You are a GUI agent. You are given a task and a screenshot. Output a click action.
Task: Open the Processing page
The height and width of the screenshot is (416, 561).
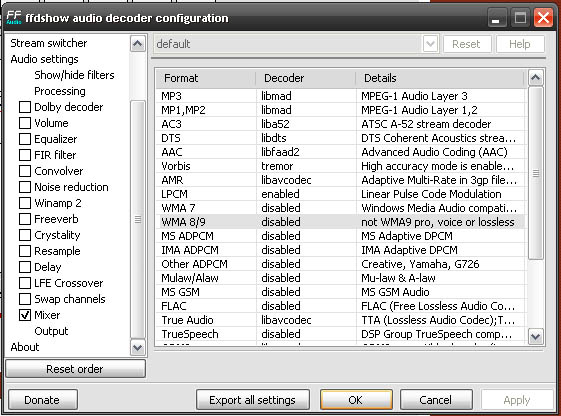click(x=60, y=91)
